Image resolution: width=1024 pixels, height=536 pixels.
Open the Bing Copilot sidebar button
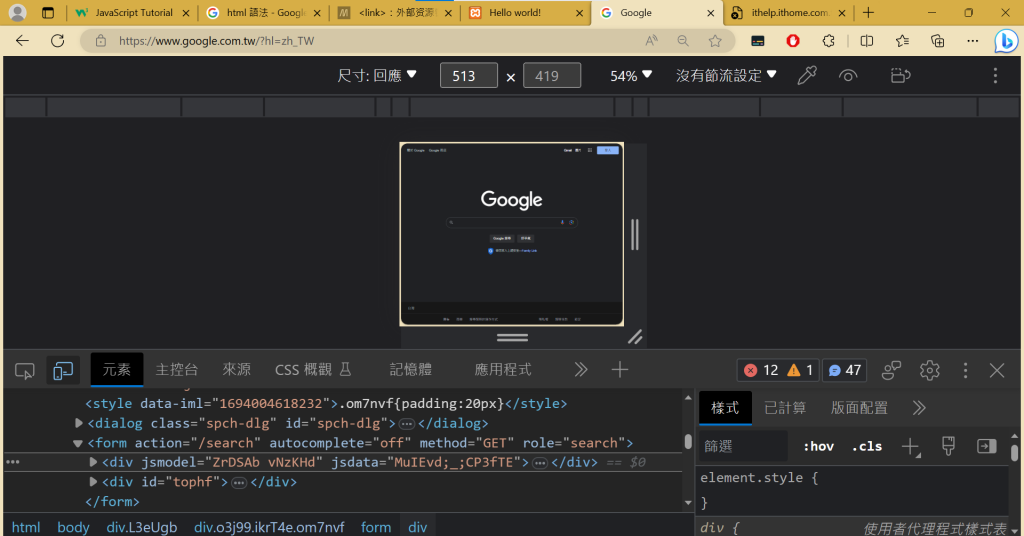(x=1006, y=40)
